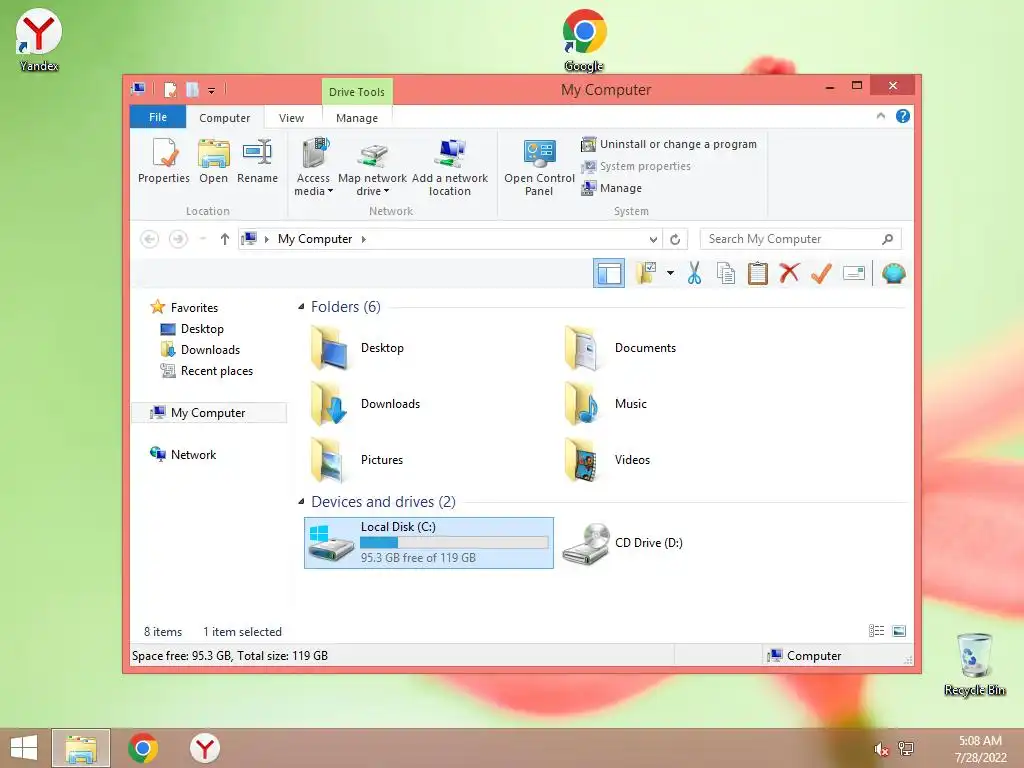The image size is (1024, 768).
Task: Click Add a network location icon
Action: click(x=450, y=167)
